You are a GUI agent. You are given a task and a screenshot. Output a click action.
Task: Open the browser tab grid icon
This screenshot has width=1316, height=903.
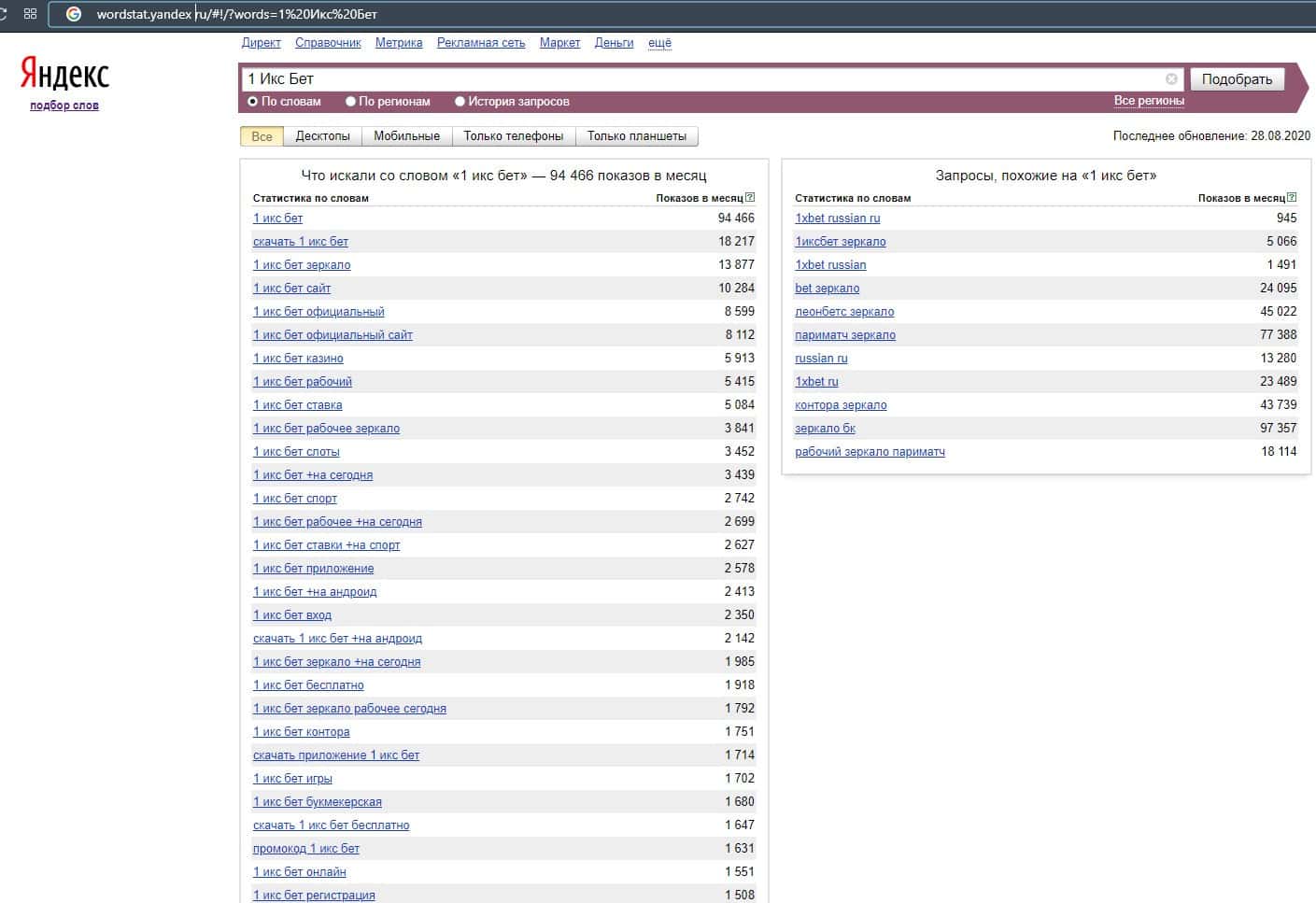(30, 14)
